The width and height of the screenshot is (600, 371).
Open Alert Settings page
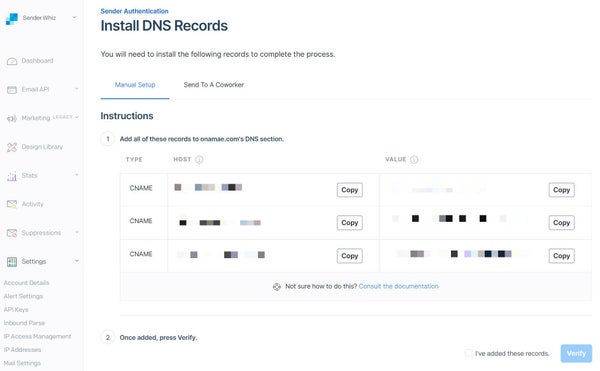pyautogui.click(x=23, y=296)
